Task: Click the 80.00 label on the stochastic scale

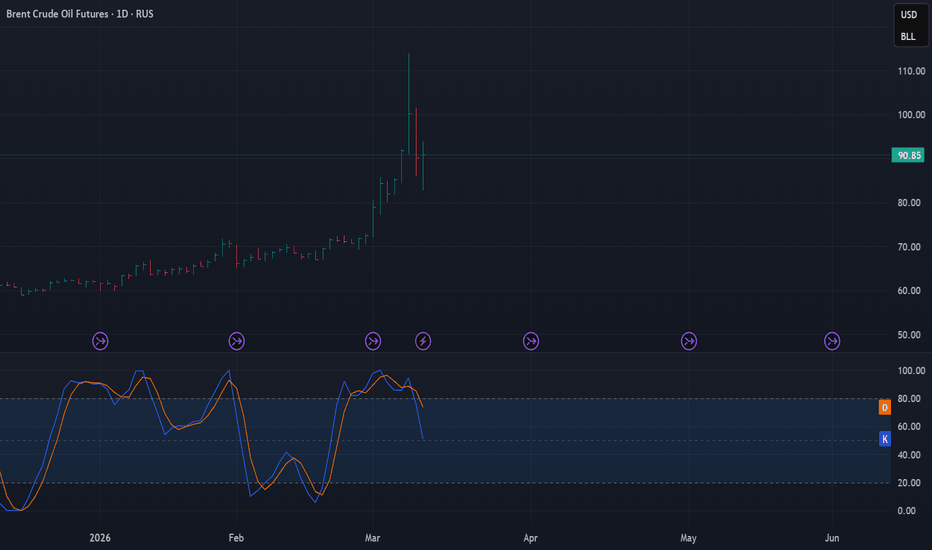Action: click(909, 398)
